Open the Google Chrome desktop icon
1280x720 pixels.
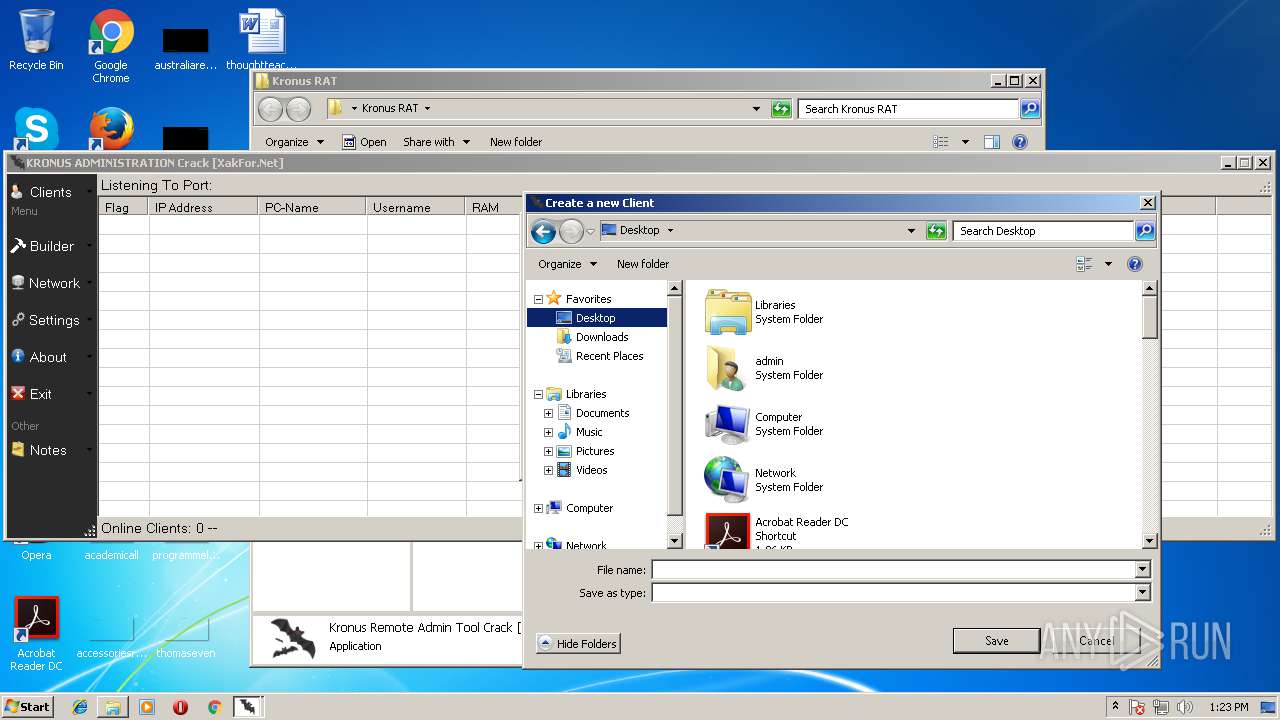point(111,46)
